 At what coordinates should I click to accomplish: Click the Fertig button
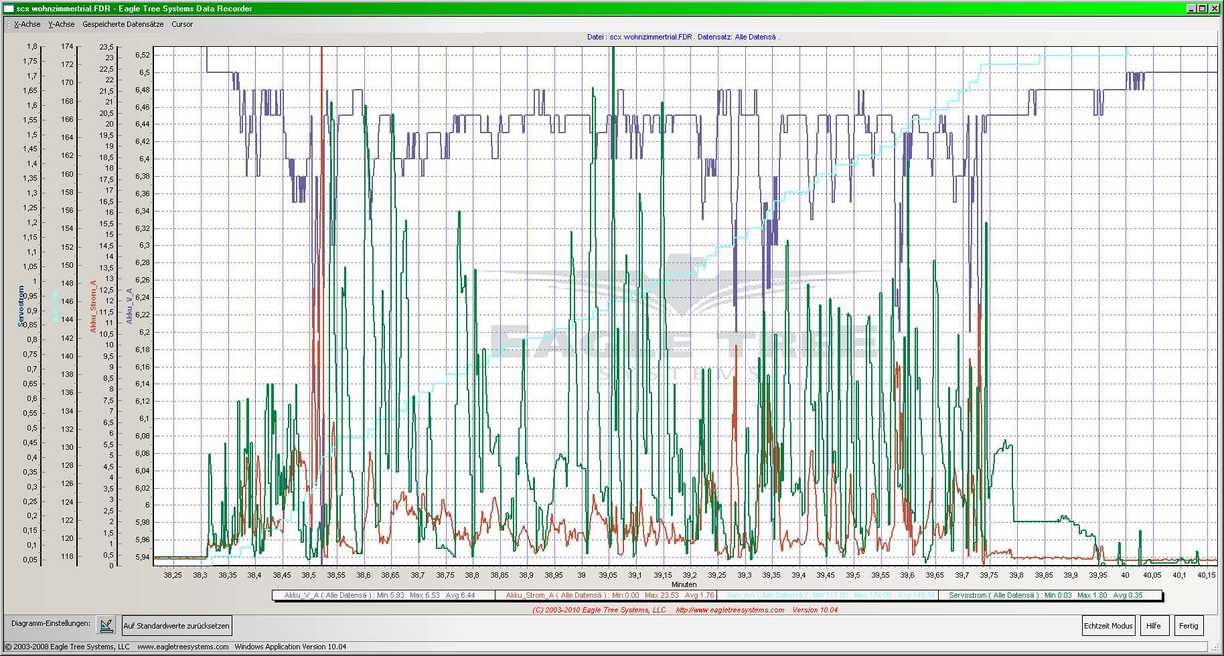(x=1188, y=626)
